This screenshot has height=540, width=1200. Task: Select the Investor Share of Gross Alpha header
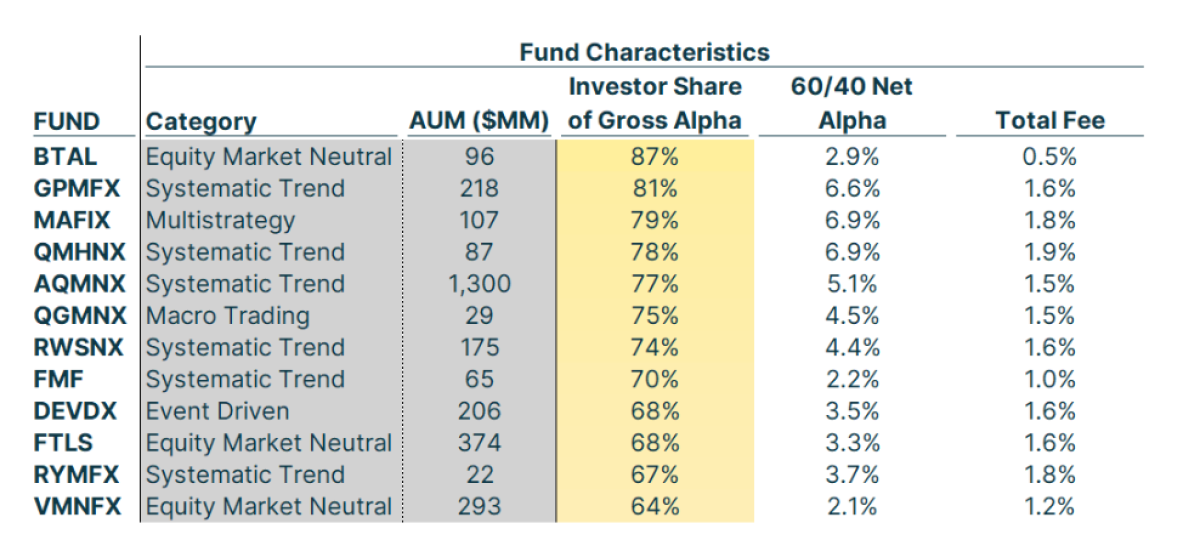coord(655,104)
